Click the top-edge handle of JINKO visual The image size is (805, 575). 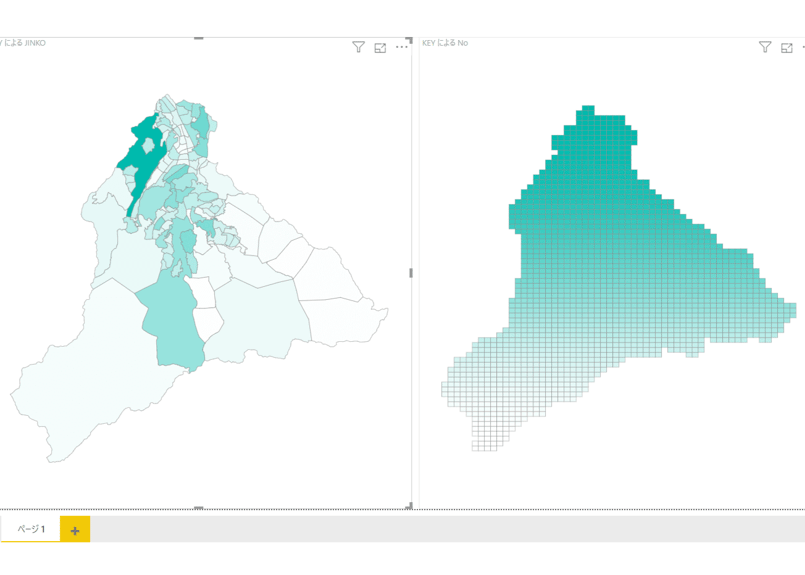199,38
